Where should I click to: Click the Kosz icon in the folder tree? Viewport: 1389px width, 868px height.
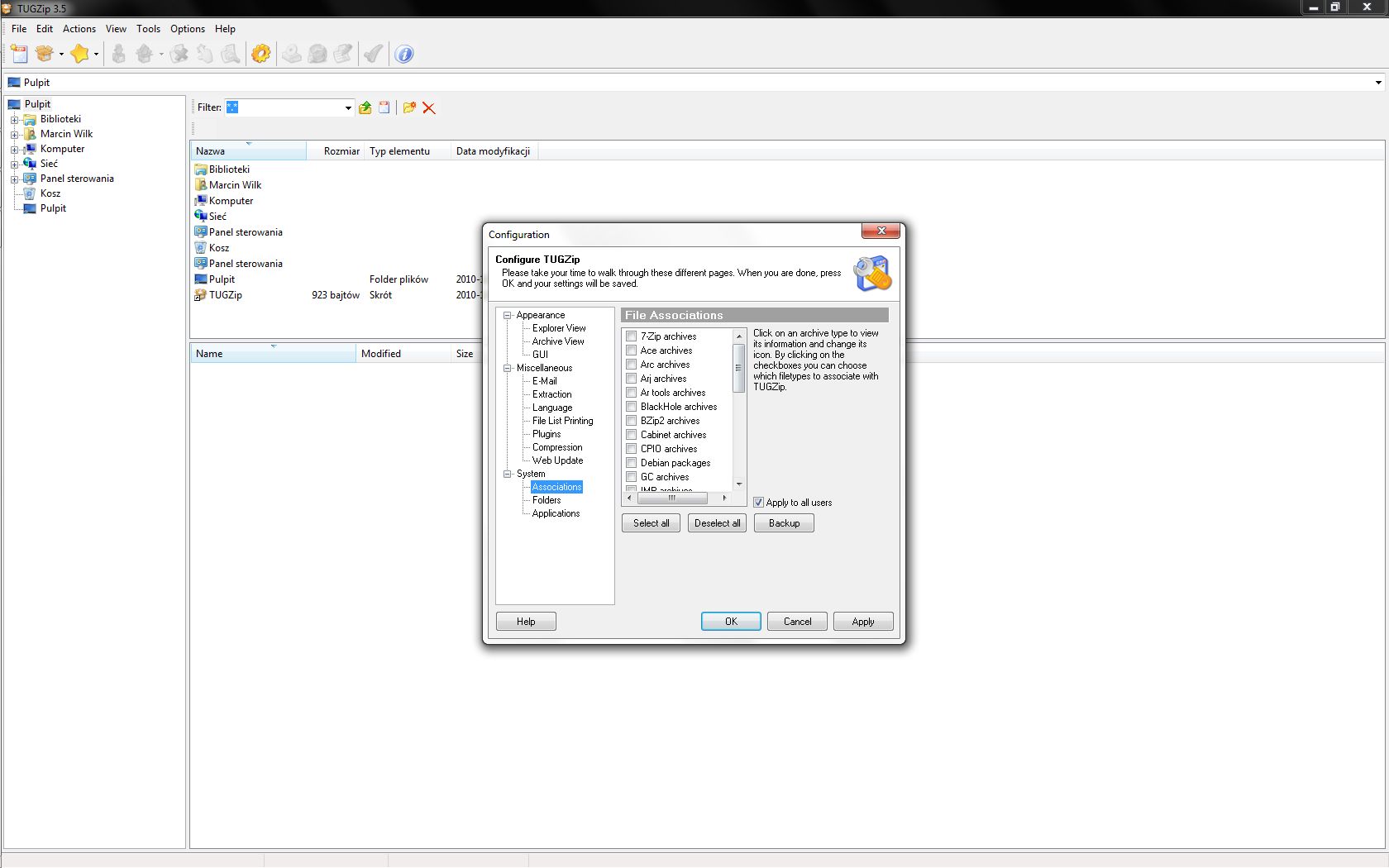pos(30,193)
